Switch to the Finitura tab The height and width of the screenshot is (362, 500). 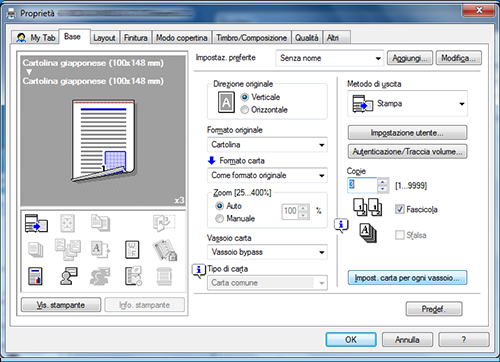point(136,38)
